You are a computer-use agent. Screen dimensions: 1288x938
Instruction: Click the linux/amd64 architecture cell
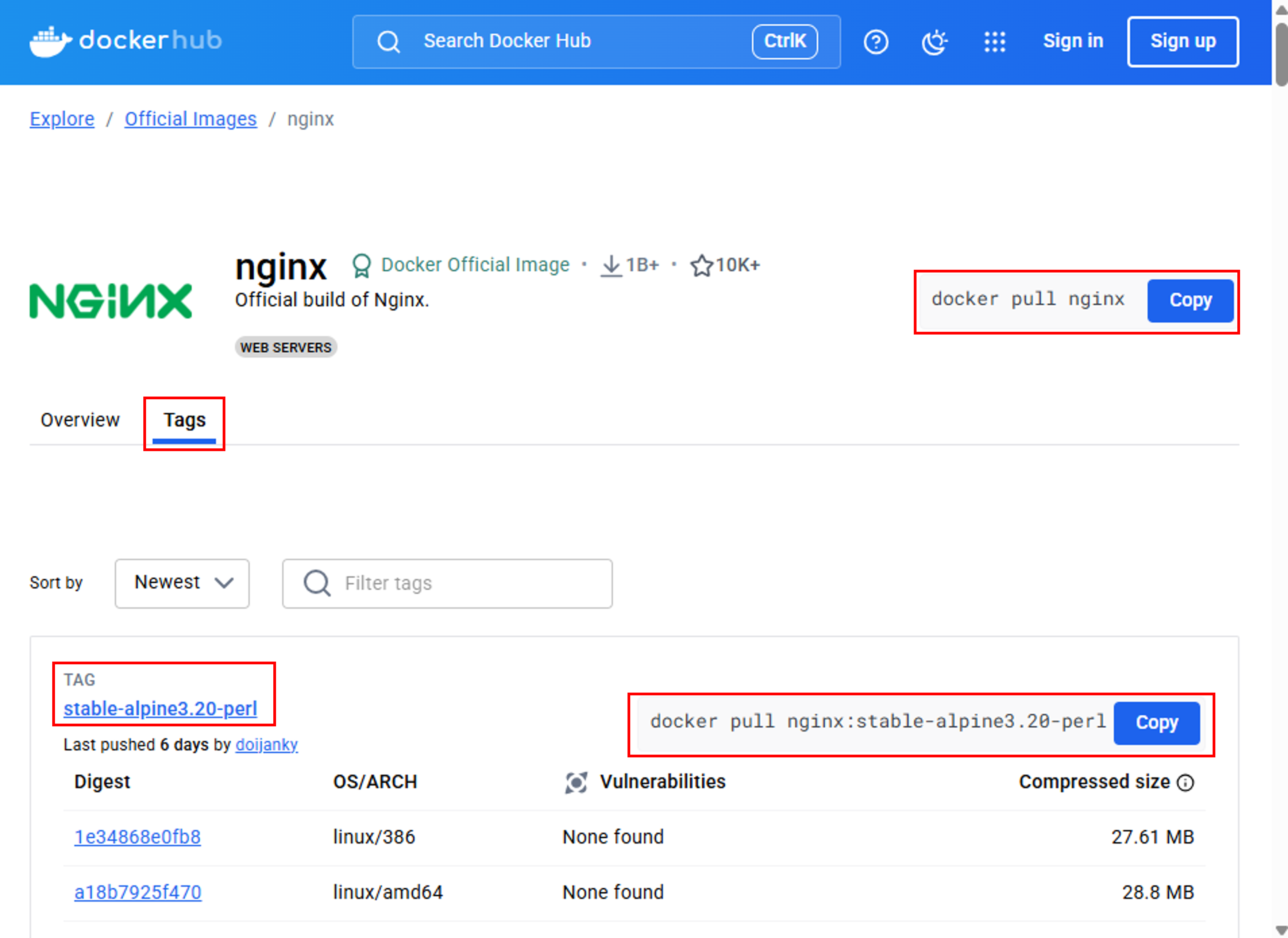click(x=388, y=892)
